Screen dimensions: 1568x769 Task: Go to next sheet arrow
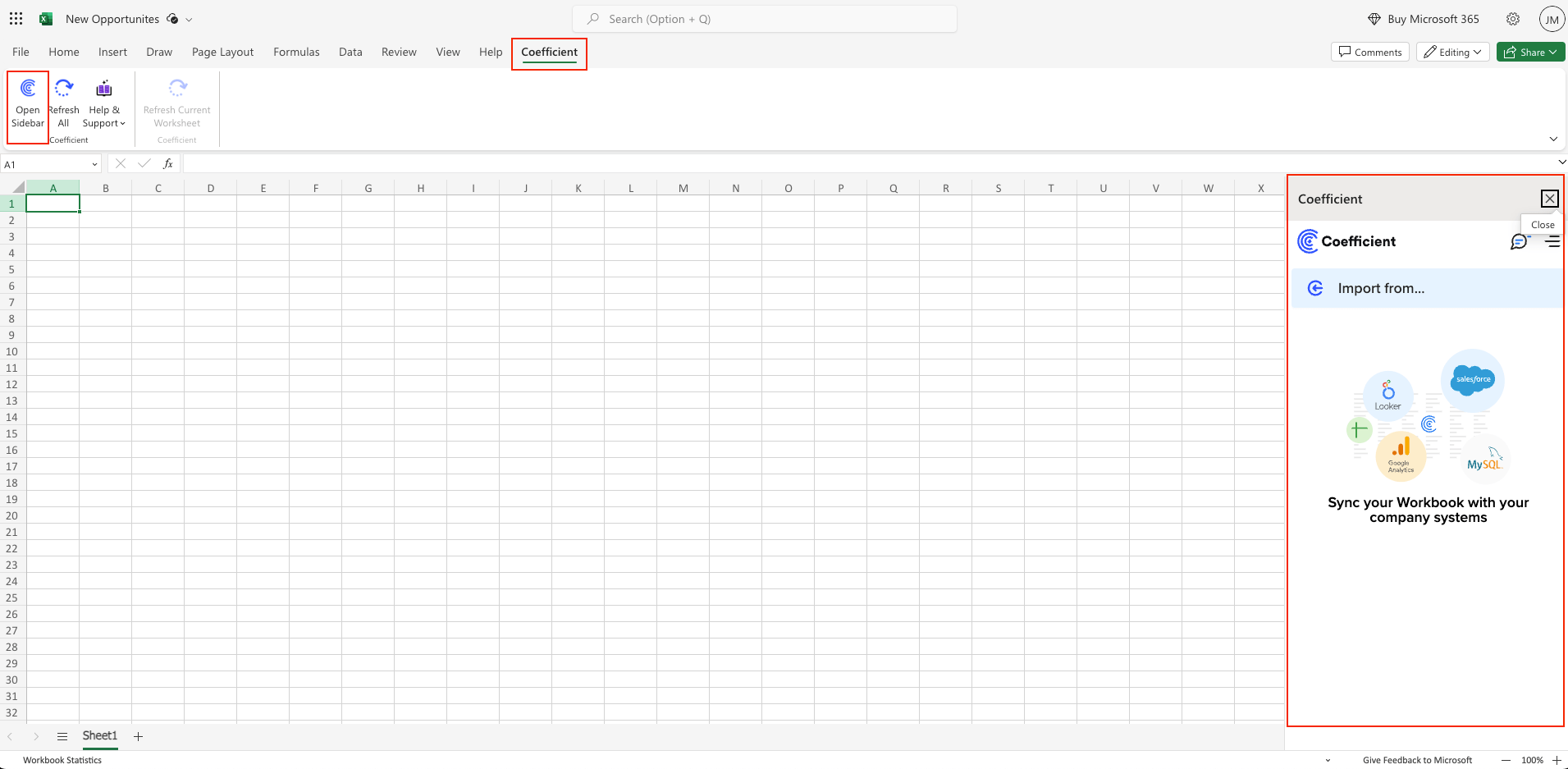pyautogui.click(x=36, y=736)
